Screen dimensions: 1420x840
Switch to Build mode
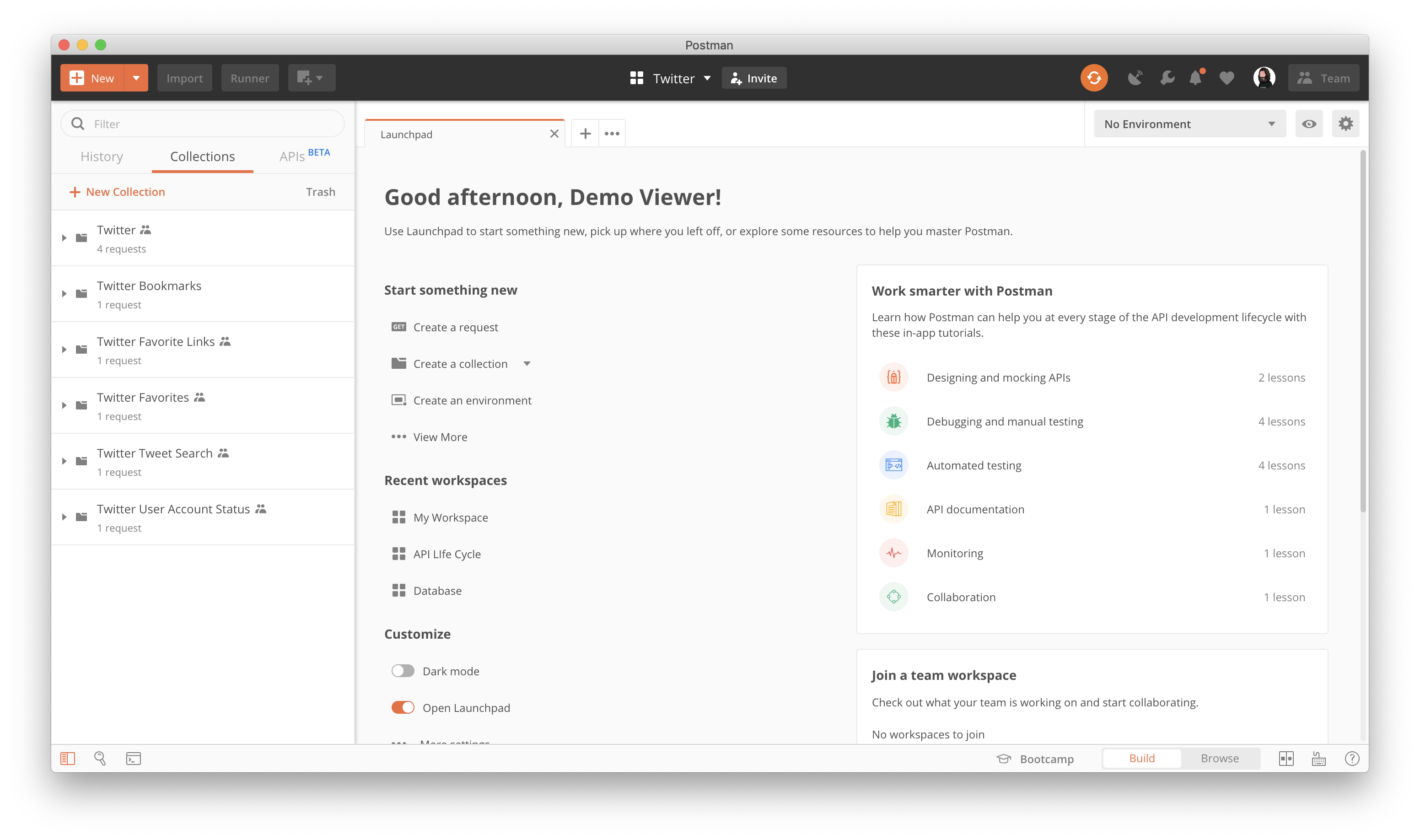pos(1141,759)
